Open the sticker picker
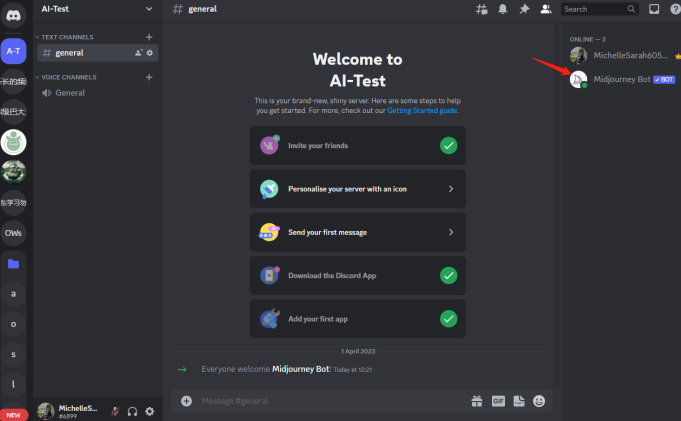The image size is (681, 421). pyautogui.click(x=519, y=401)
